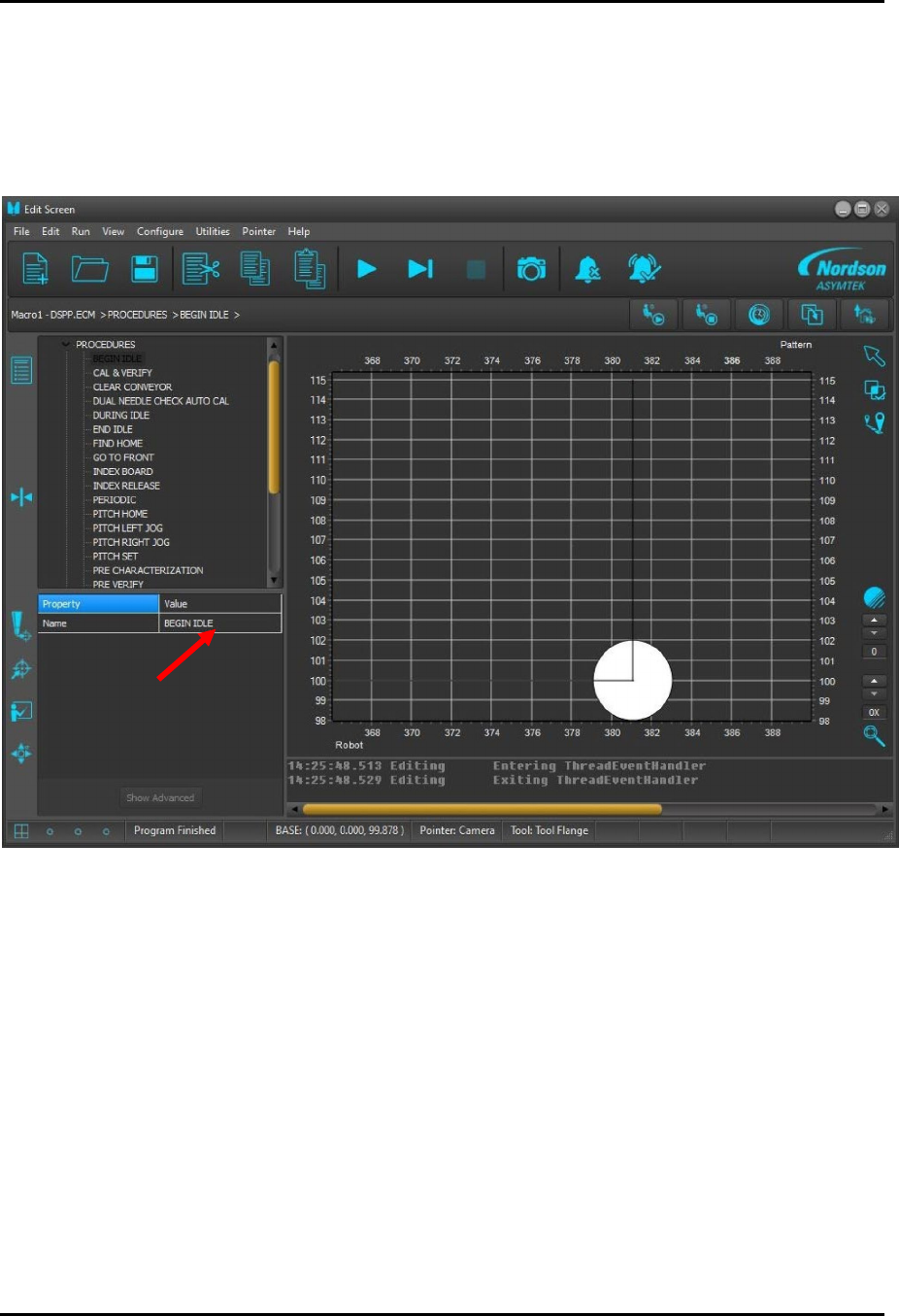Paste with the clipboard icon
Screen dimensions: 899x1316
coord(310,268)
